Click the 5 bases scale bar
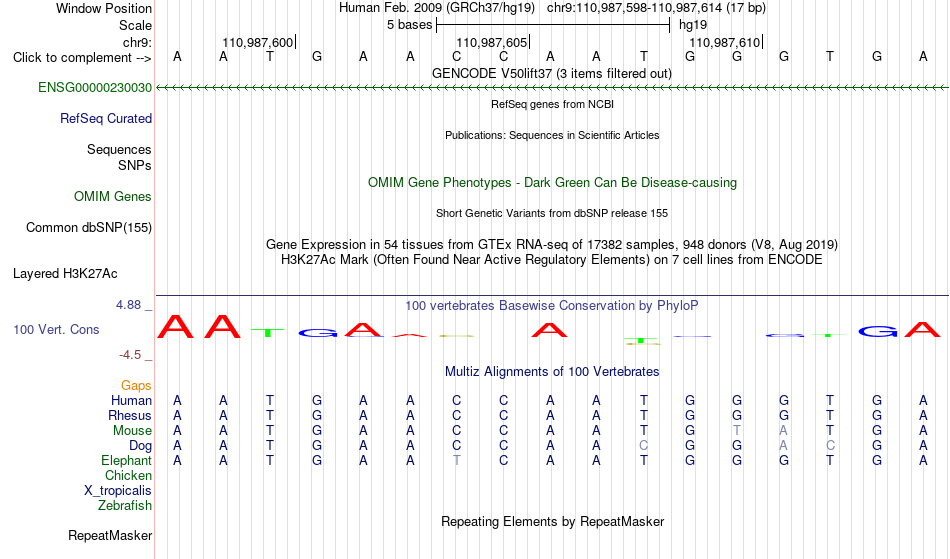This screenshot has height=559, width=950. click(553, 25)
